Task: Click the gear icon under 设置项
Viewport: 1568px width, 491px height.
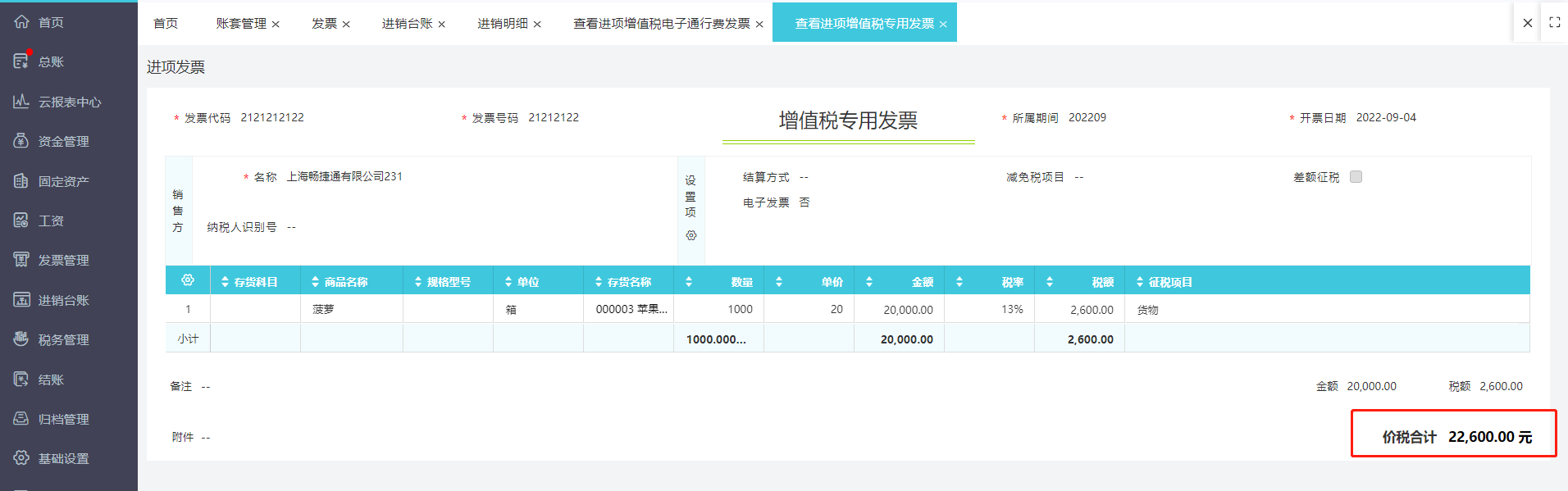Action: [x=691, y=235]
